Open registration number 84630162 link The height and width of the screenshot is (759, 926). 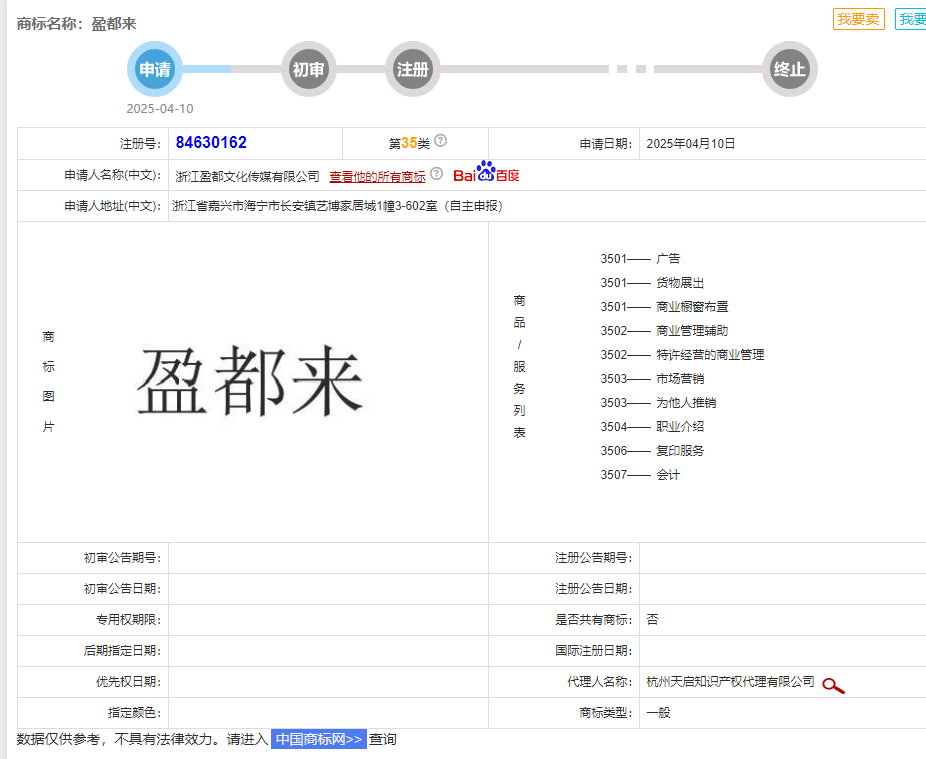pyautogui.click(x=211, y=142)
